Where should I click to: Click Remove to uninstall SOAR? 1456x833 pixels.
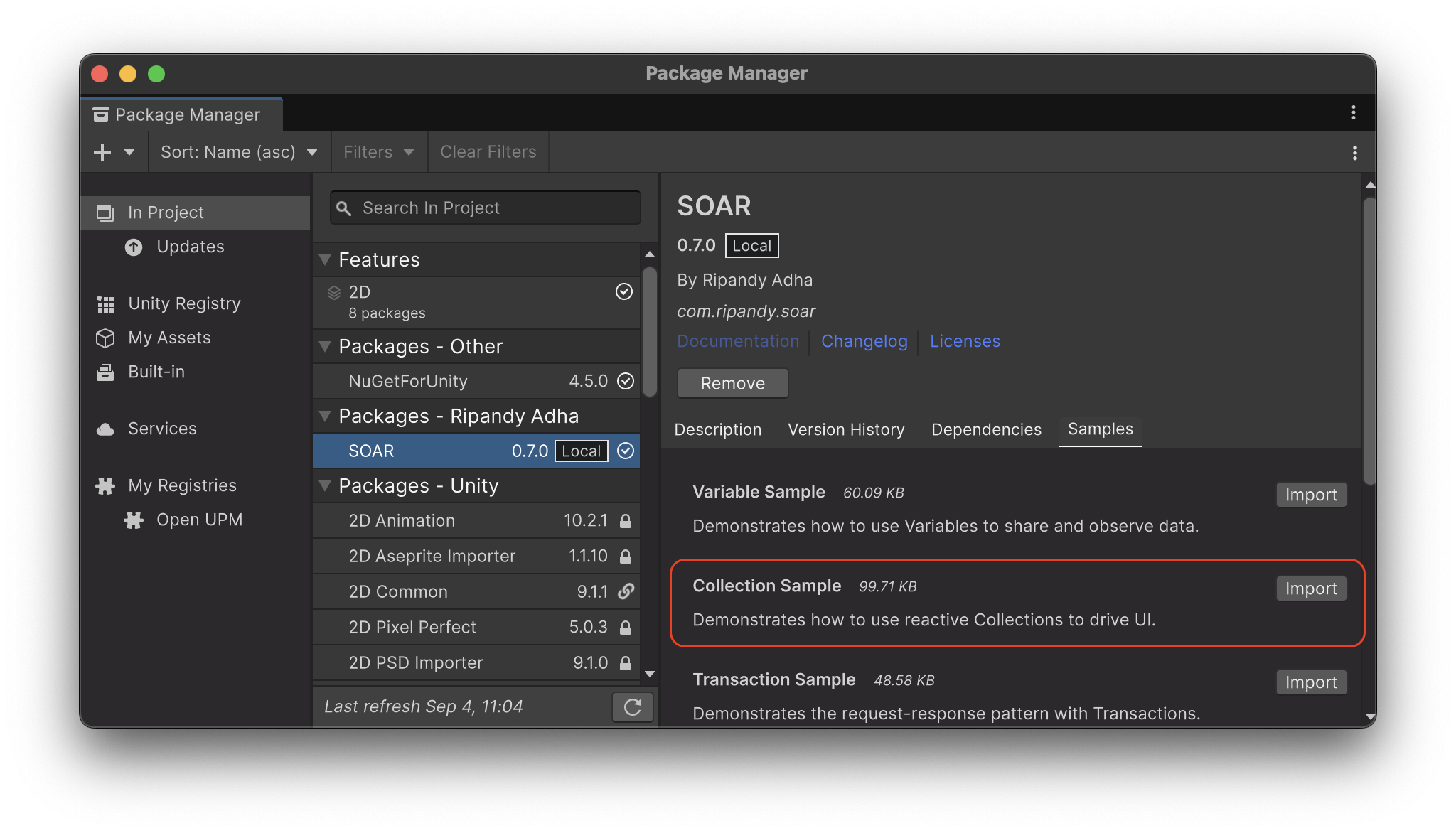click(x=732, y=383)
